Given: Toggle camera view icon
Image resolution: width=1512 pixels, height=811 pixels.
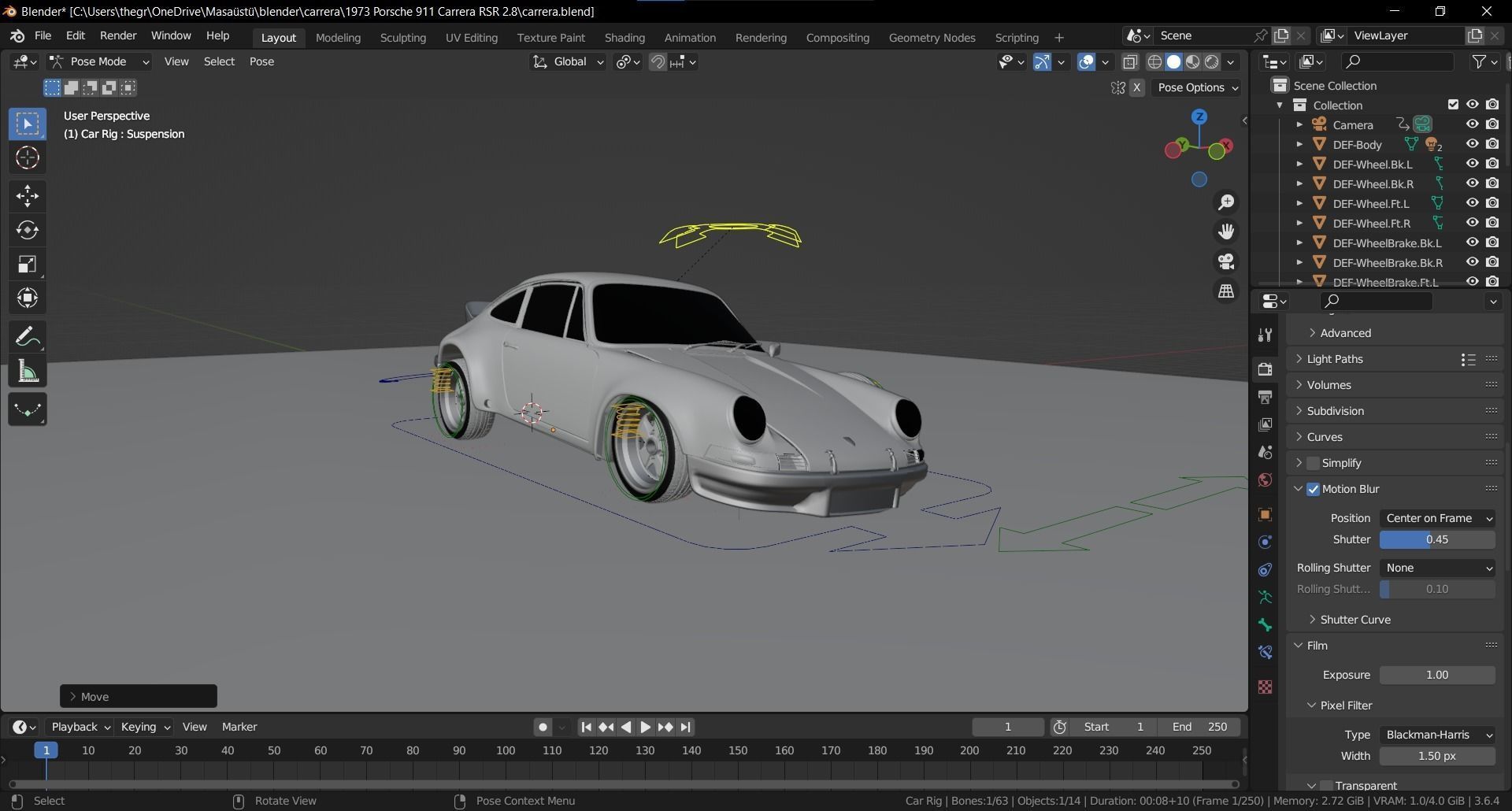Looking at the screenshot, I should 1226,261.
